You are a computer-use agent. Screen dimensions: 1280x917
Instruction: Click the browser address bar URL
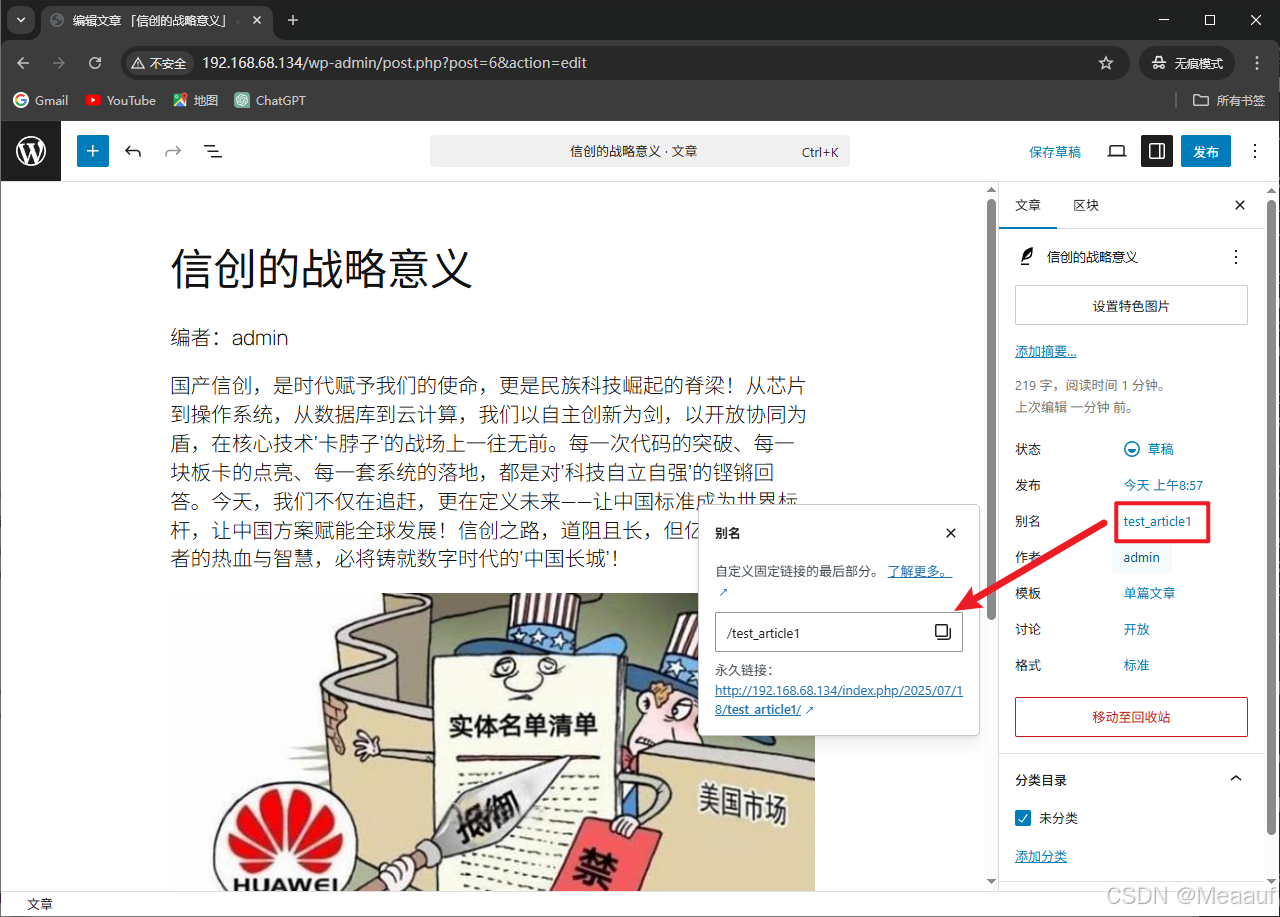click(394, 63)
